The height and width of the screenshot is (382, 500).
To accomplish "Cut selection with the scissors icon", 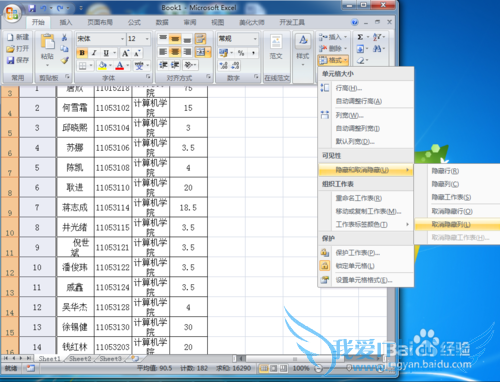I will point(64,37).
